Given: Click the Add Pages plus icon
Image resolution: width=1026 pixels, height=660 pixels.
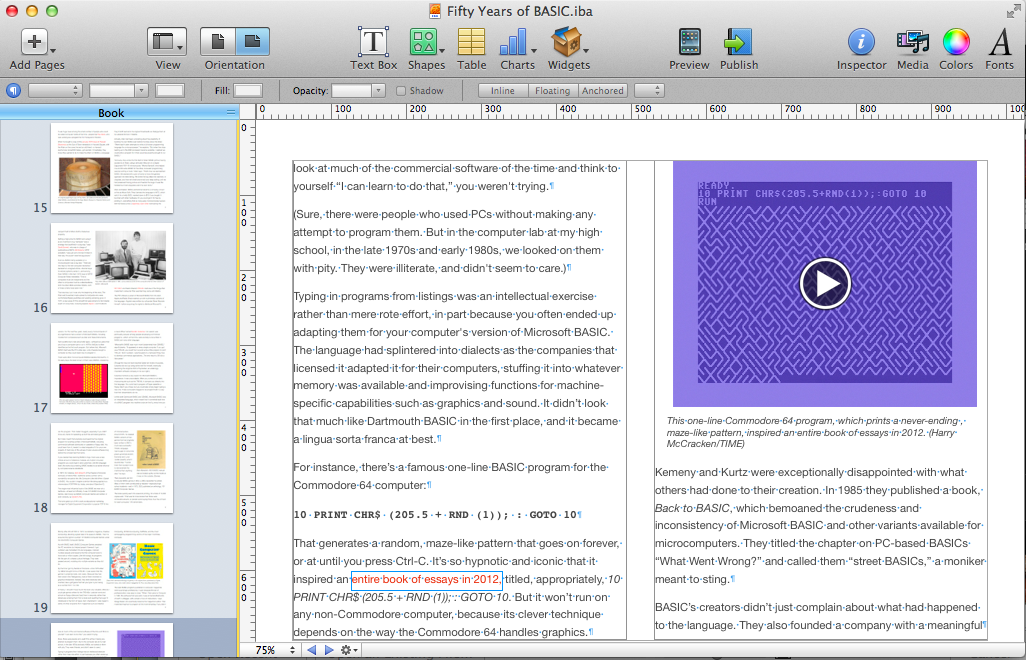Looking at the screenshot, I should click(33, 42).
